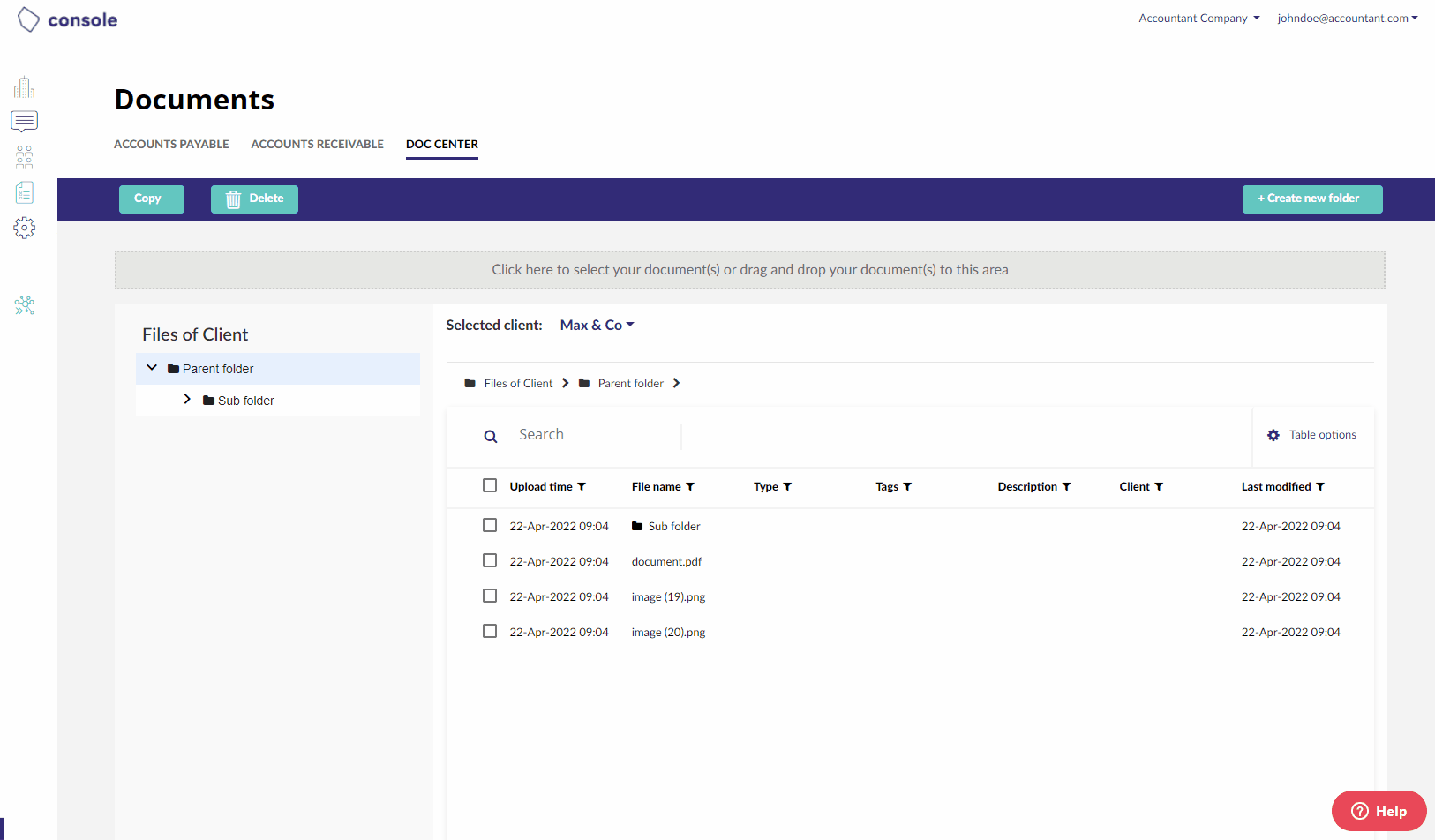Image resolution: width=1435 pixels, height=840 pixels.
Task: Switch to Accounts Payable tab
Action: [x=171, y=144]
